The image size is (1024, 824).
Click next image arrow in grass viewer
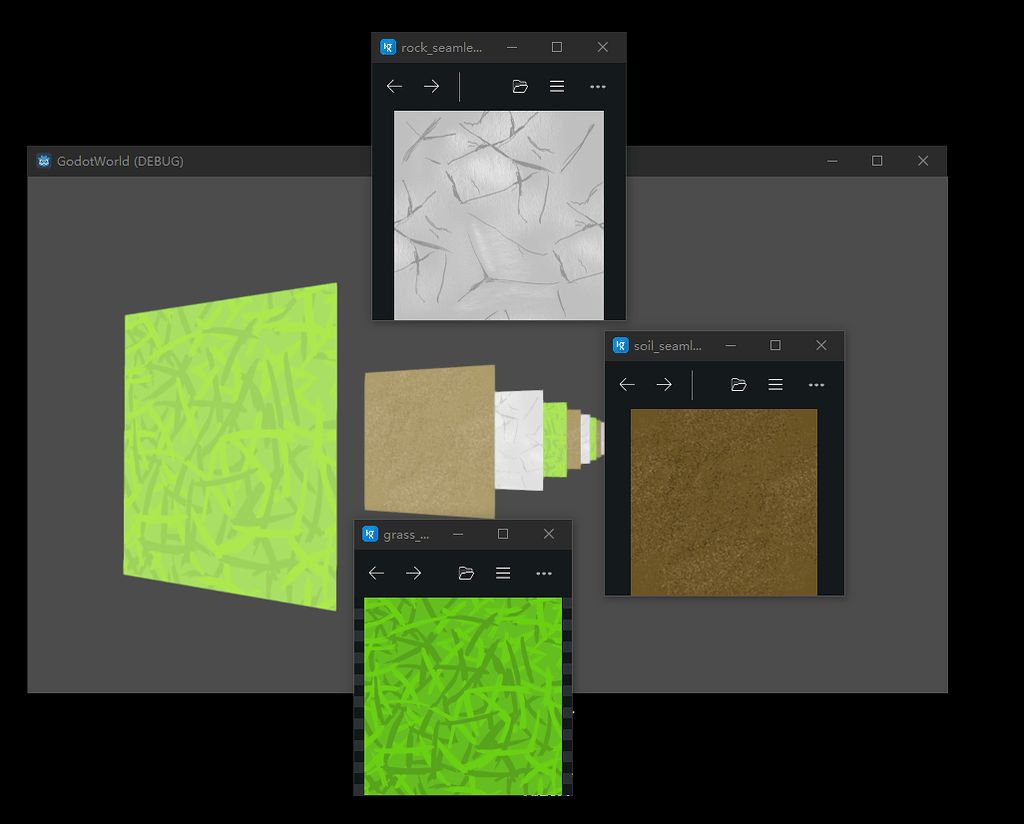pyautogui.click(x=413, y=573)
